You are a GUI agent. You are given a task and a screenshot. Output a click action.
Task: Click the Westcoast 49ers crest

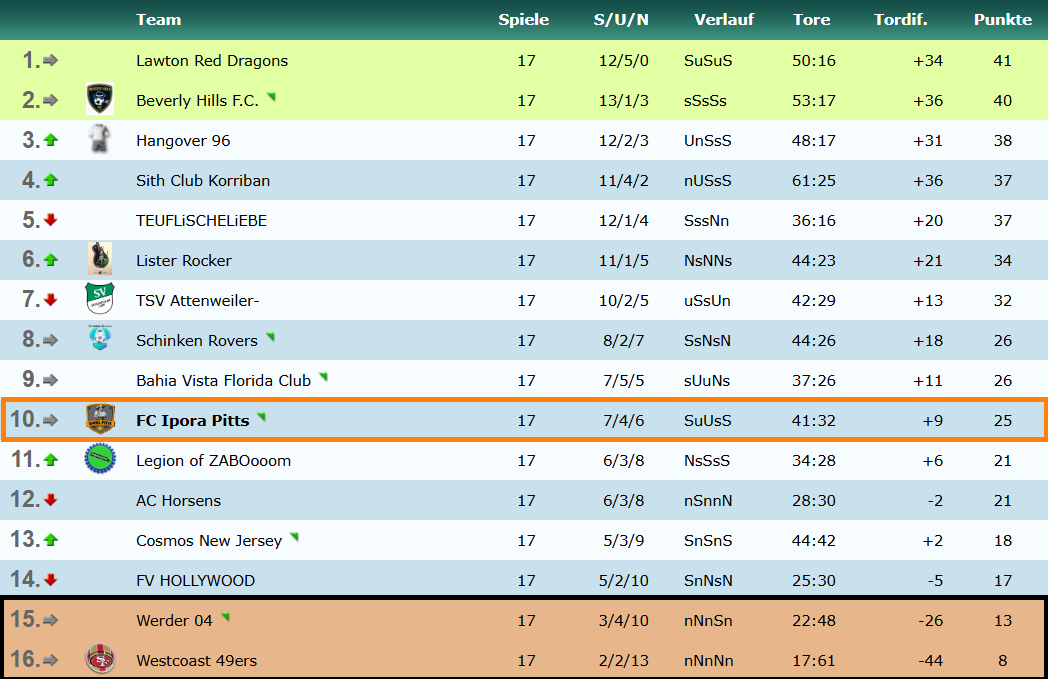click(x=99, y=660)
